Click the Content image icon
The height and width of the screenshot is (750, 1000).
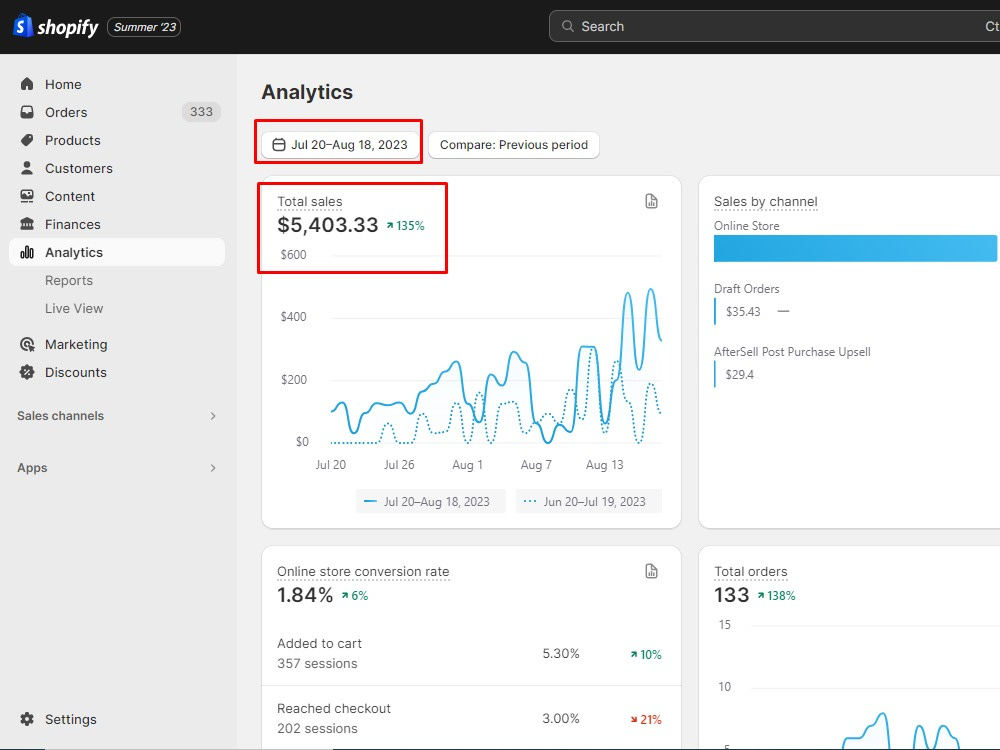[x=27, y=196]
